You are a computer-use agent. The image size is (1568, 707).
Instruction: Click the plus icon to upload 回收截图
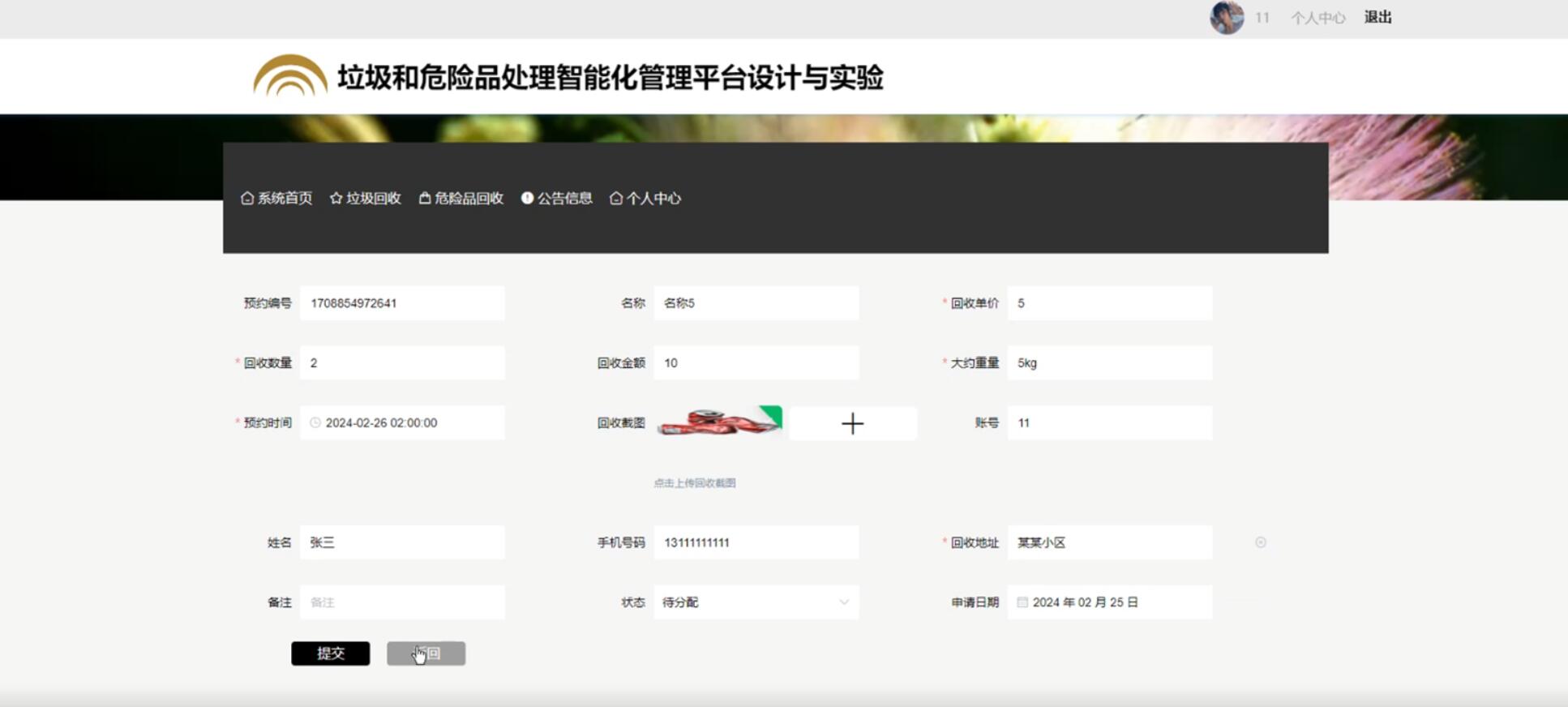point(853,423)
